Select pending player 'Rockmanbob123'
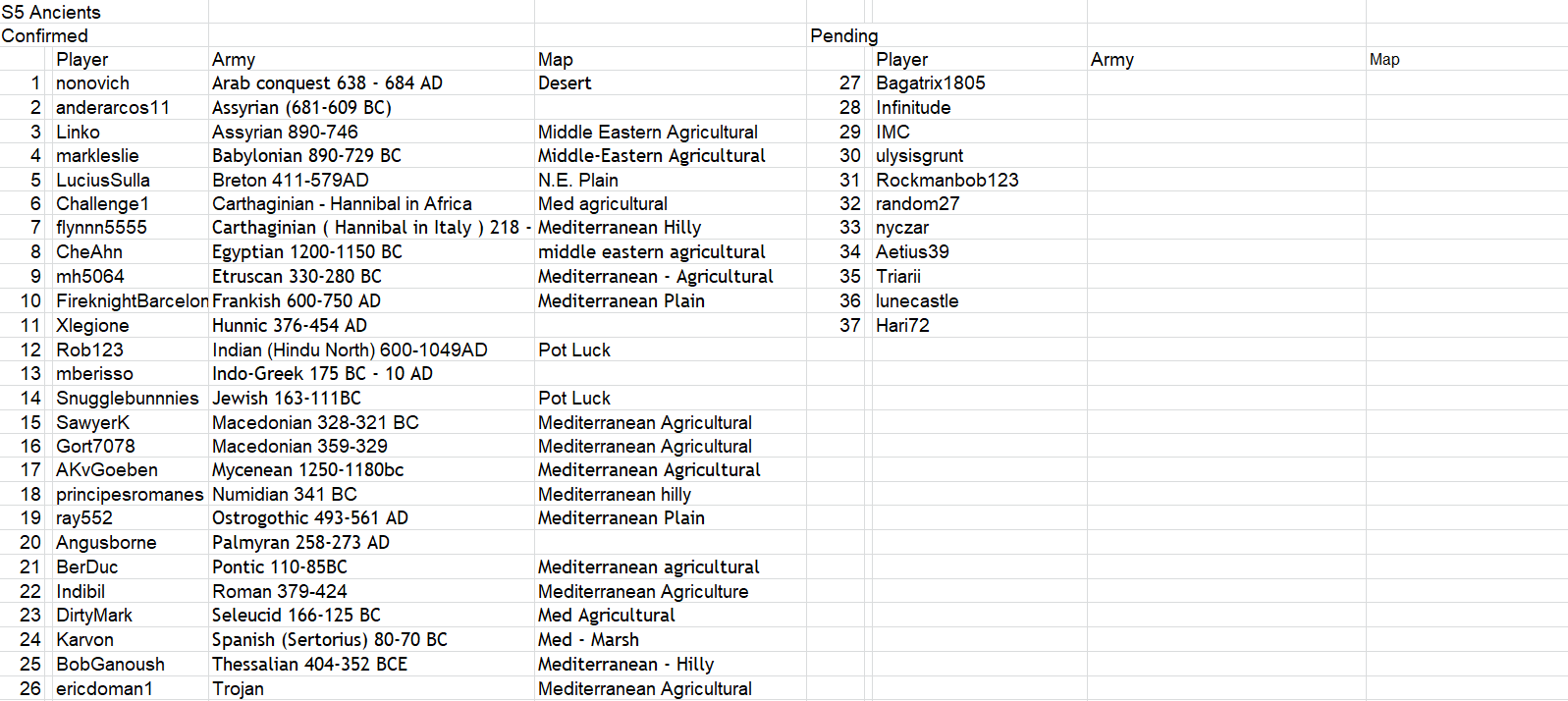This screenshot has height=701, width=1568. [946, 180]
